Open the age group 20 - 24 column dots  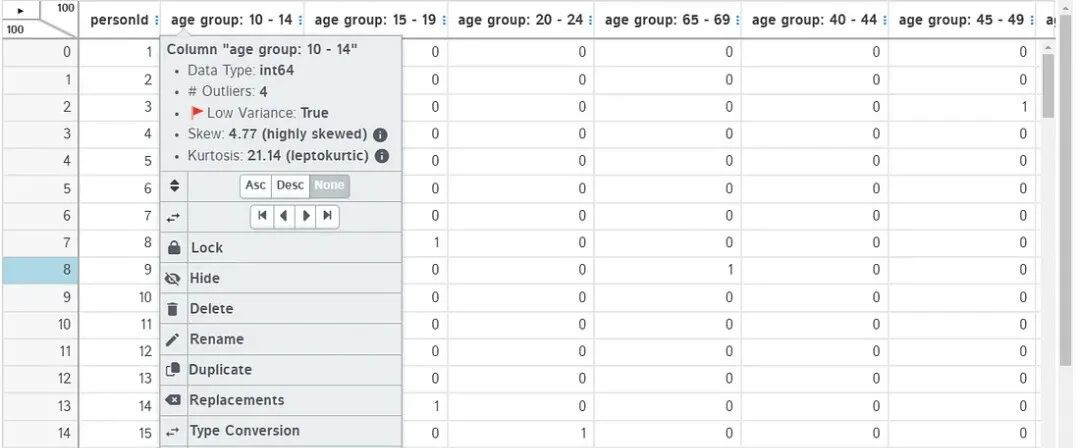pos(590,20)
